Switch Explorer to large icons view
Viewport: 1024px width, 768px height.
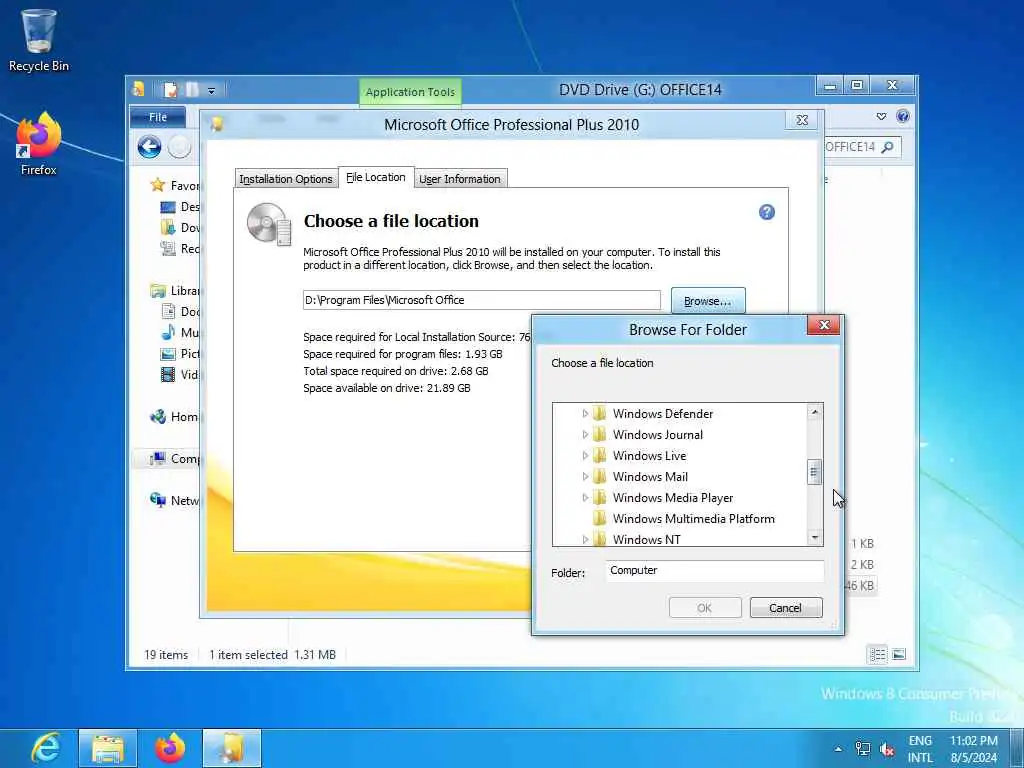click(899, 654)
